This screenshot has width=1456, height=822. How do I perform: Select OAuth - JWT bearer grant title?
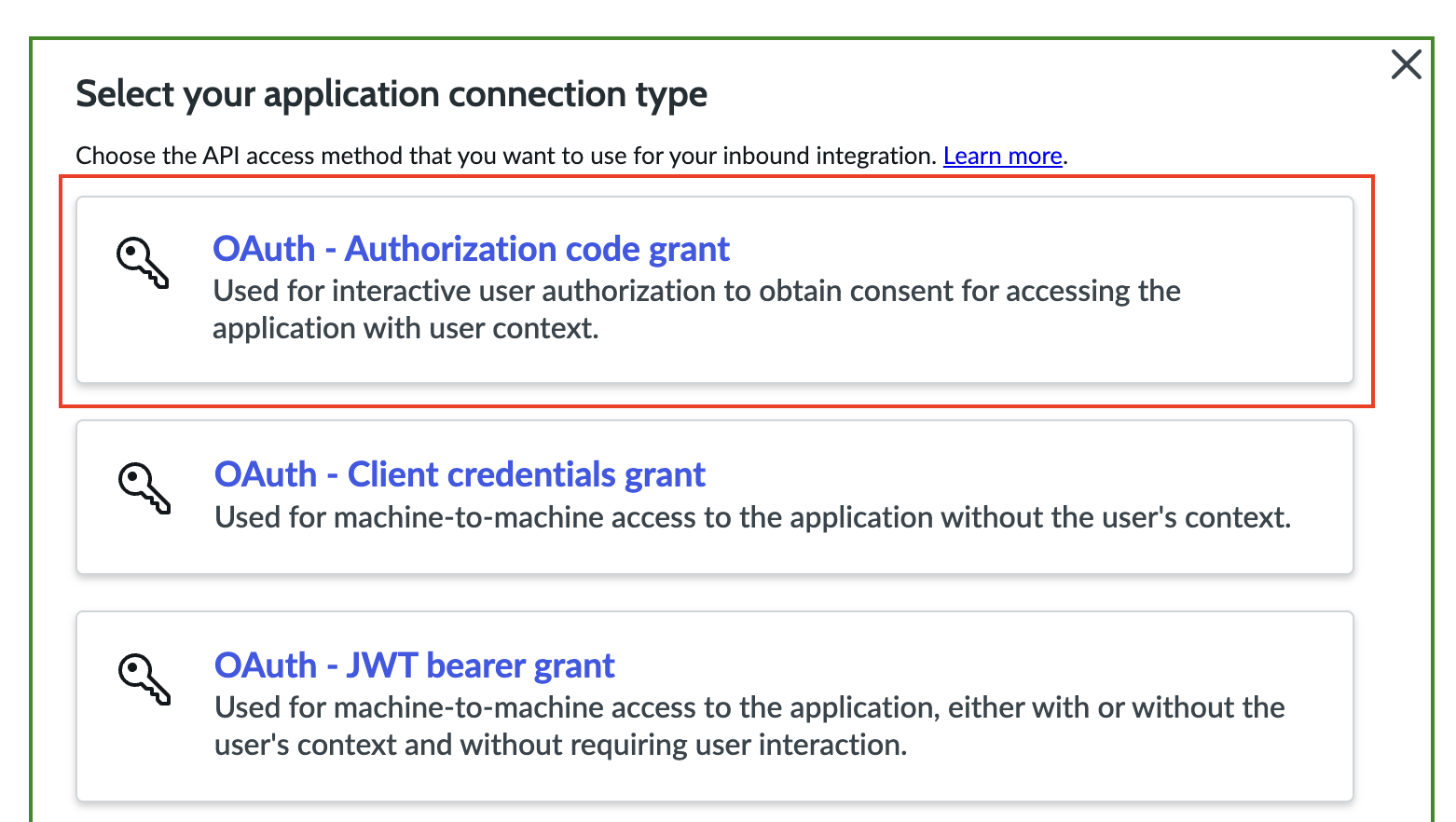tap(415, 665)
